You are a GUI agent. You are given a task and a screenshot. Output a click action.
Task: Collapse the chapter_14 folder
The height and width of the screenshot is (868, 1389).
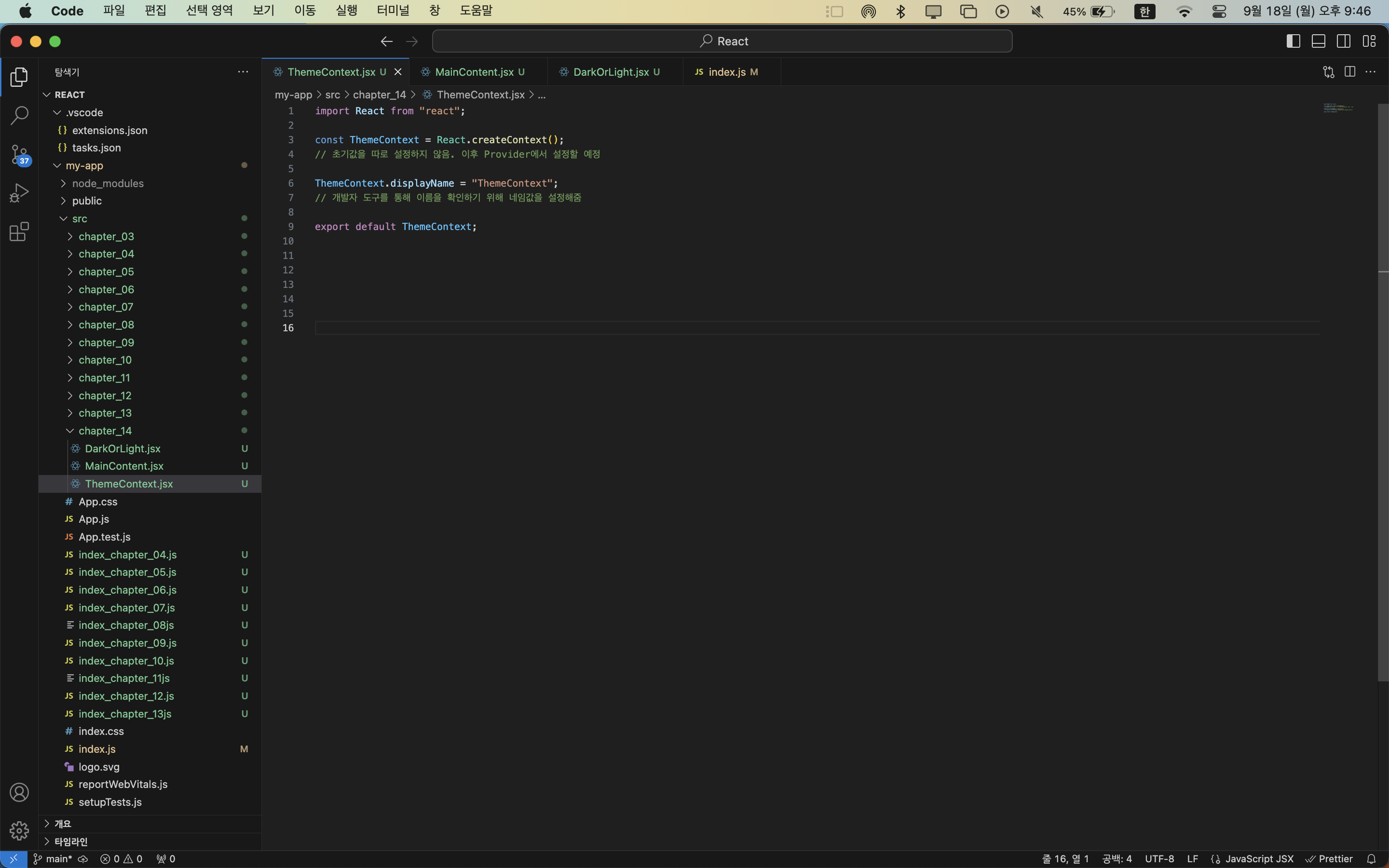(105, 431)
